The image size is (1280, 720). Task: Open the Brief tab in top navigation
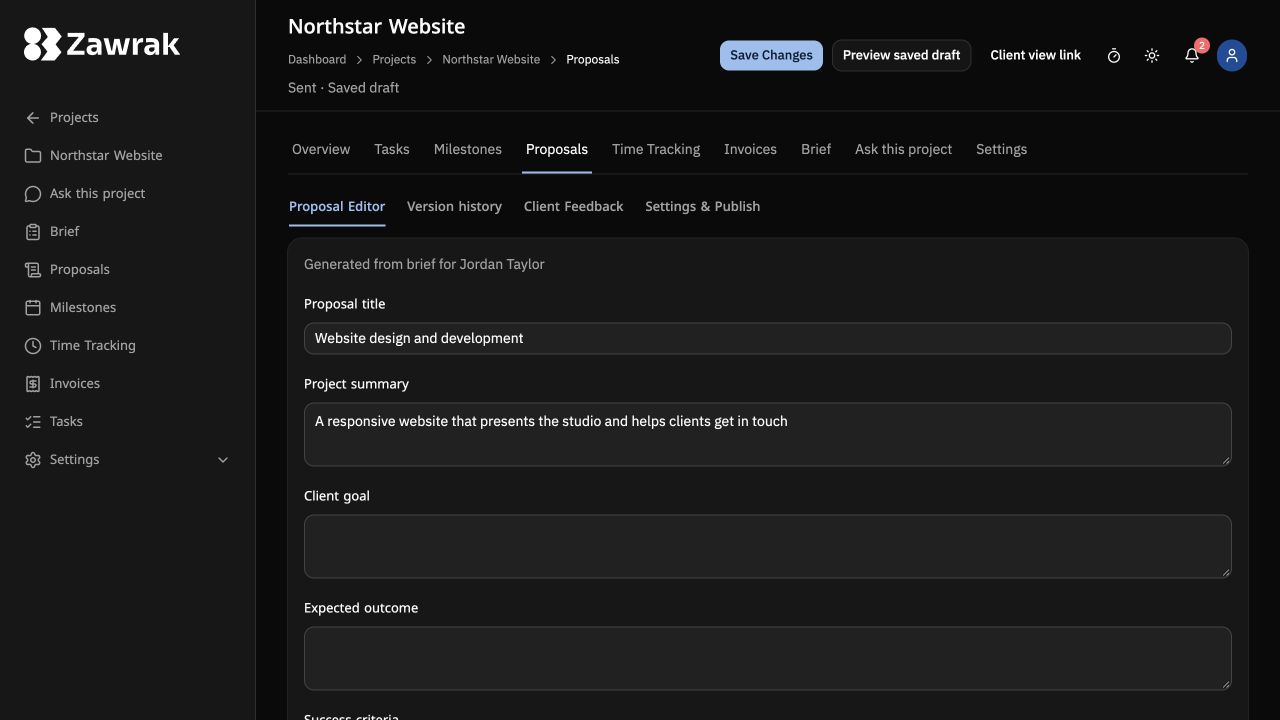click(816, 149)
